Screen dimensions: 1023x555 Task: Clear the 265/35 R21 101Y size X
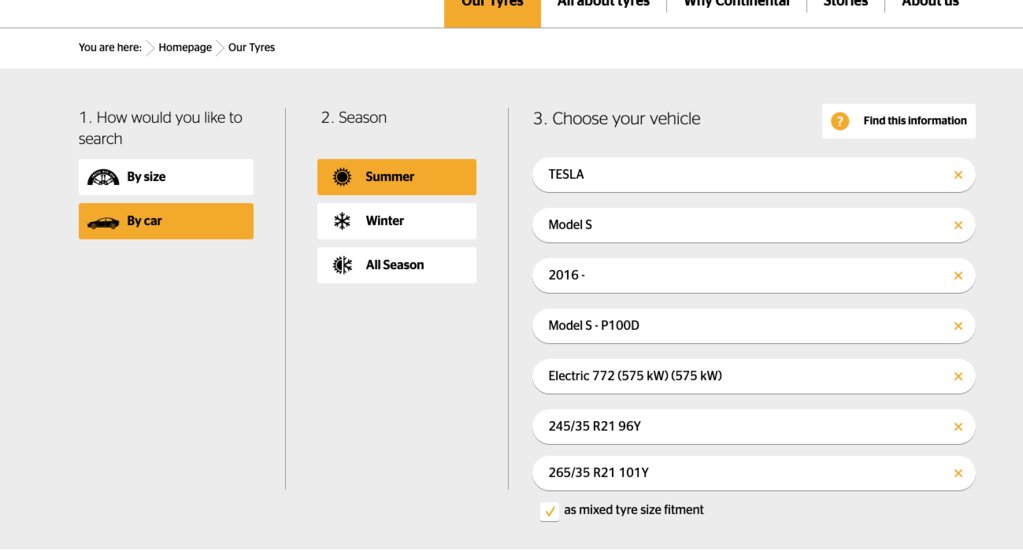(x=958, y=473)
